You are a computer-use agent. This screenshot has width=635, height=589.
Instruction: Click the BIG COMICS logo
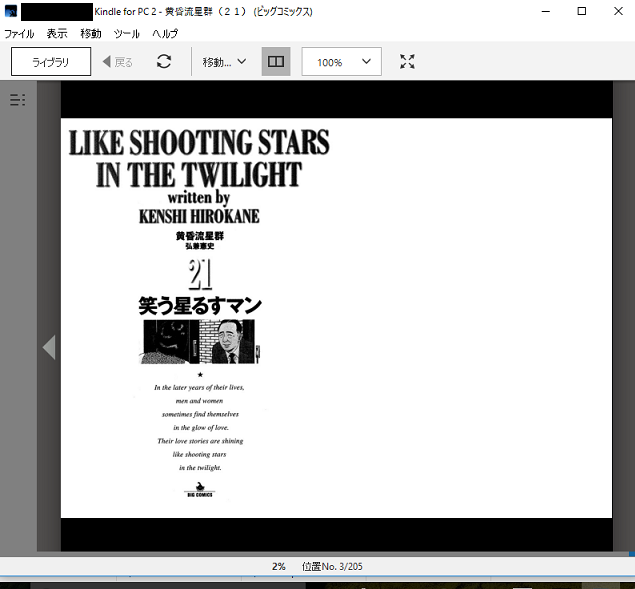click(x=200, y=489)
